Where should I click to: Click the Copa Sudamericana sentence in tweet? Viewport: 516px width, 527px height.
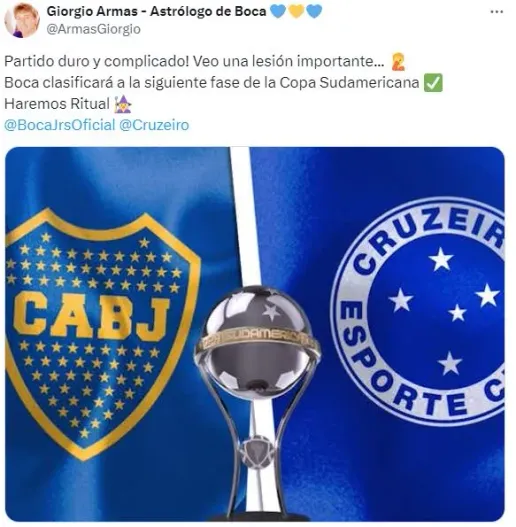211,83
